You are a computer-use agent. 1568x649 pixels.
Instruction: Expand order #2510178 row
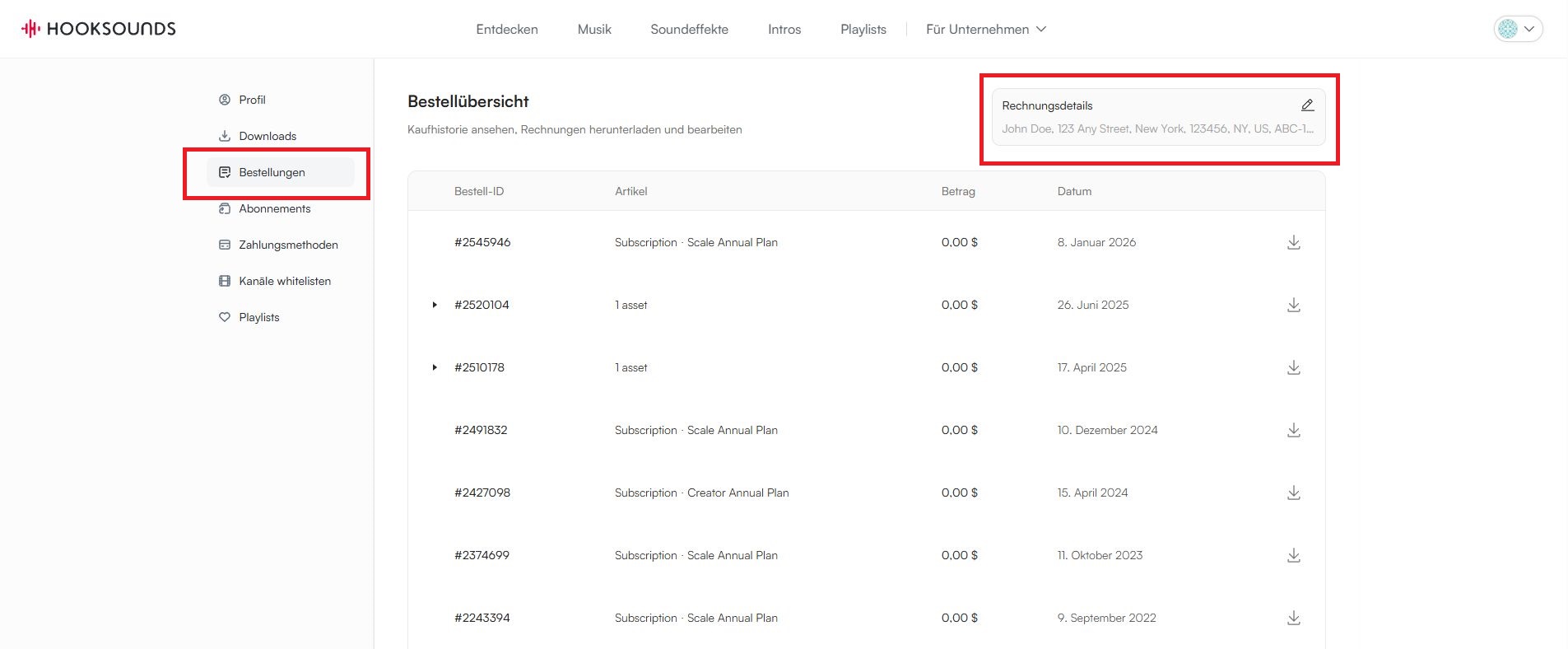coord(435,367)
